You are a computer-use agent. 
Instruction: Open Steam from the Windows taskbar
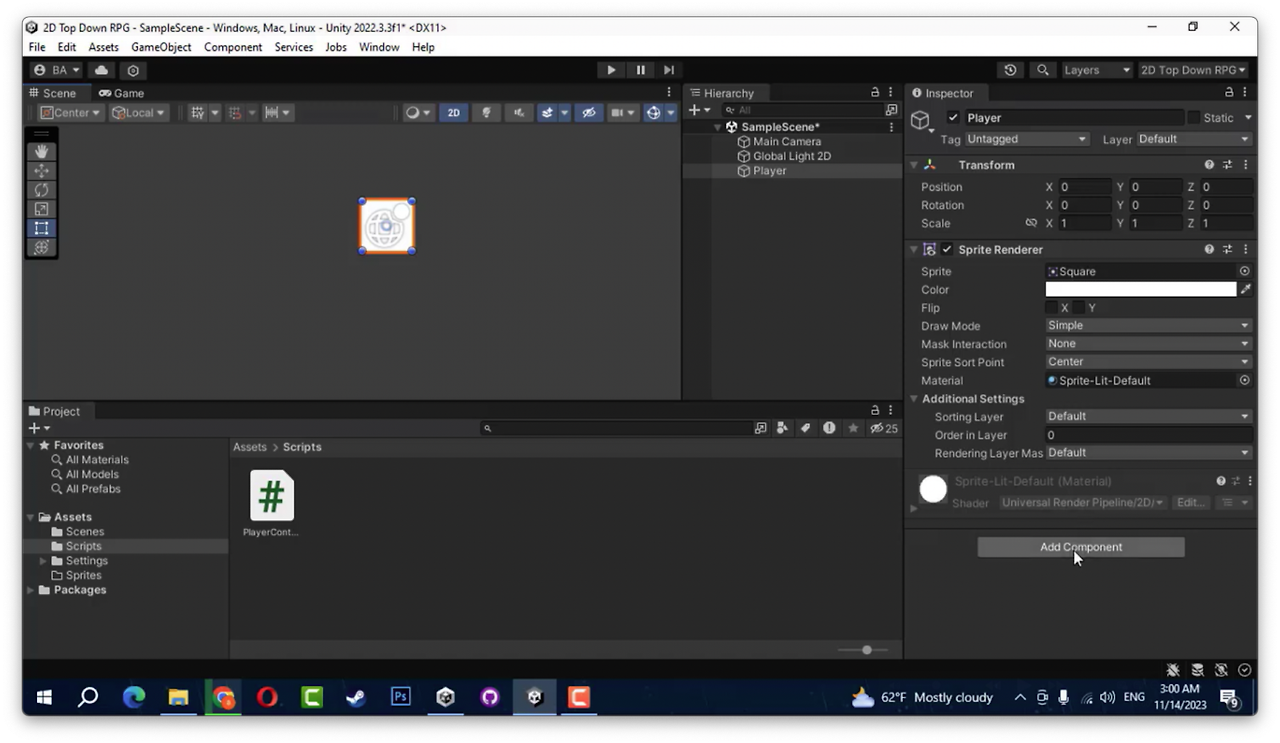[355, 697]
